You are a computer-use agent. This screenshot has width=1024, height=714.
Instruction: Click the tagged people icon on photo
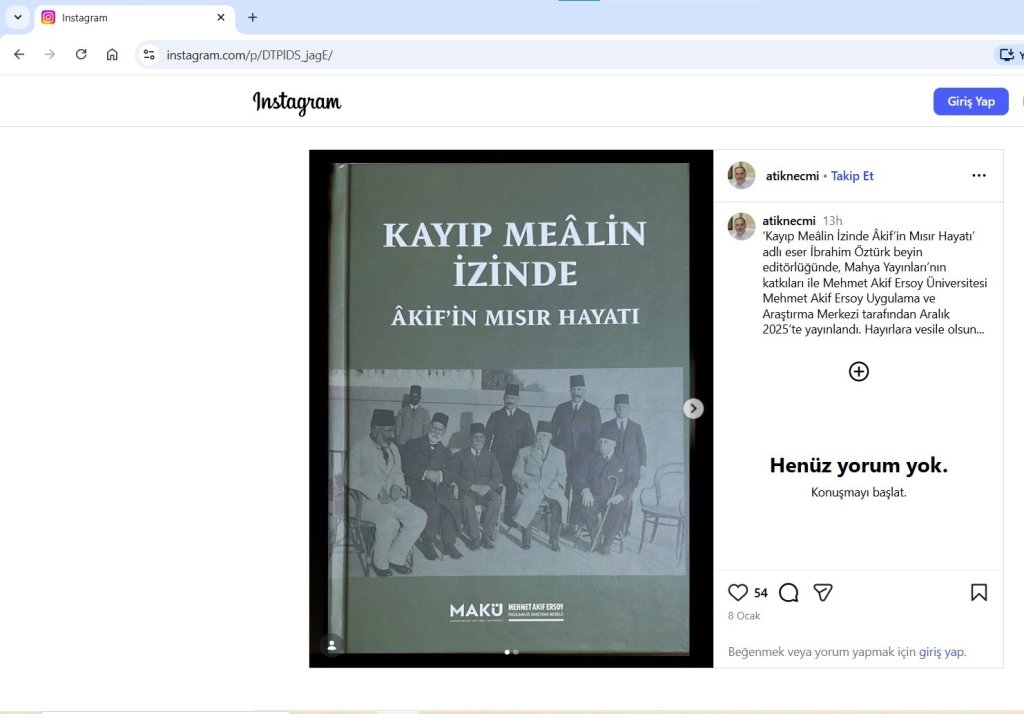tap(332, 645)
